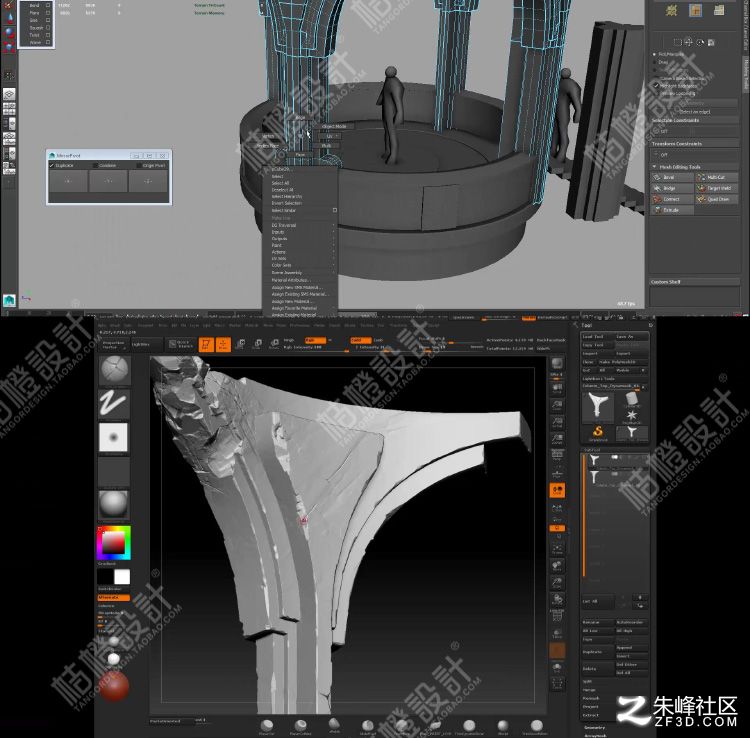The width and height of the screenshot is (750, 738).
Task: Select the Drag selection radio option
Action: 654,62
